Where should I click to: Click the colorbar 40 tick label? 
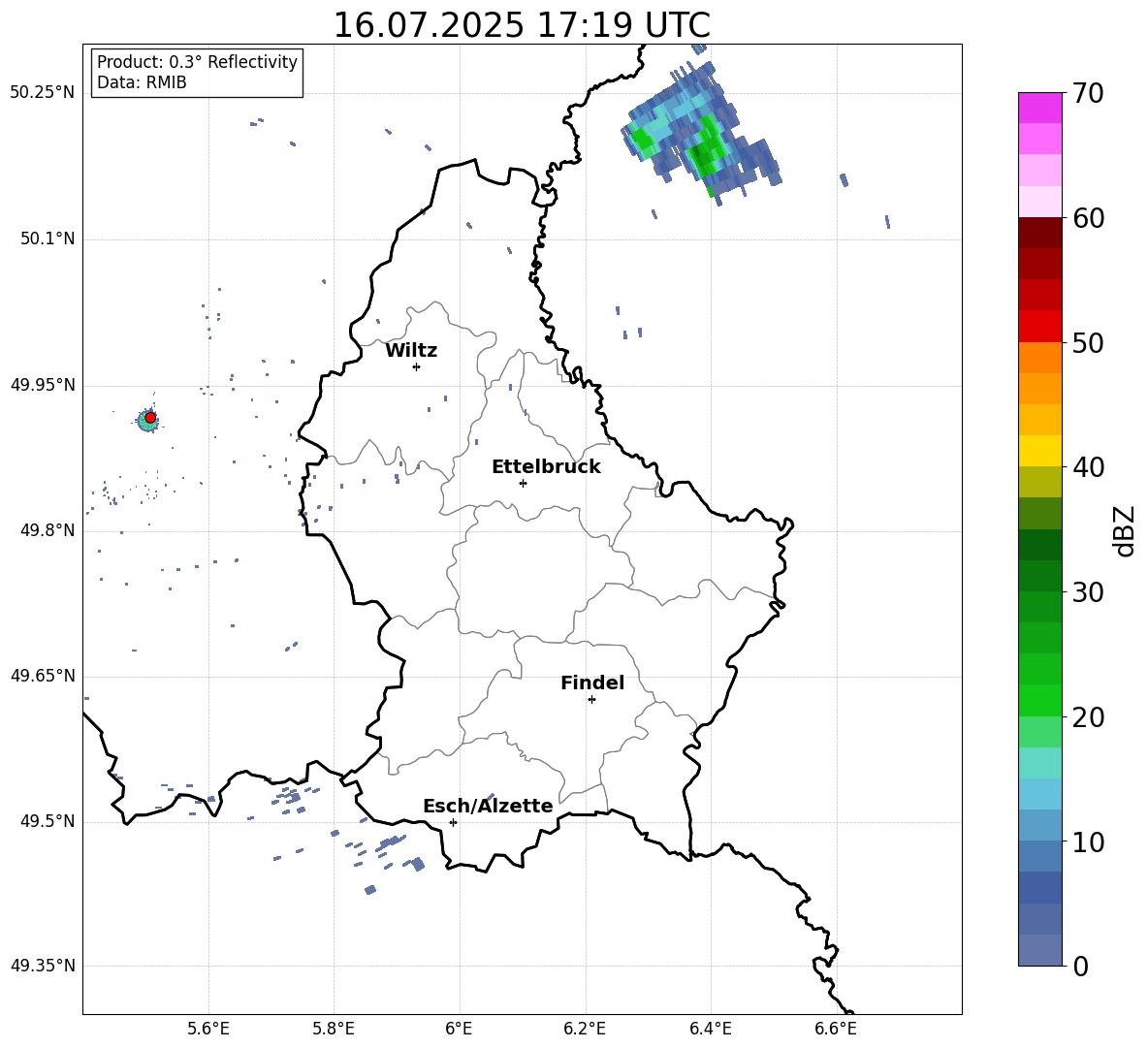(x=1088, y=467)
